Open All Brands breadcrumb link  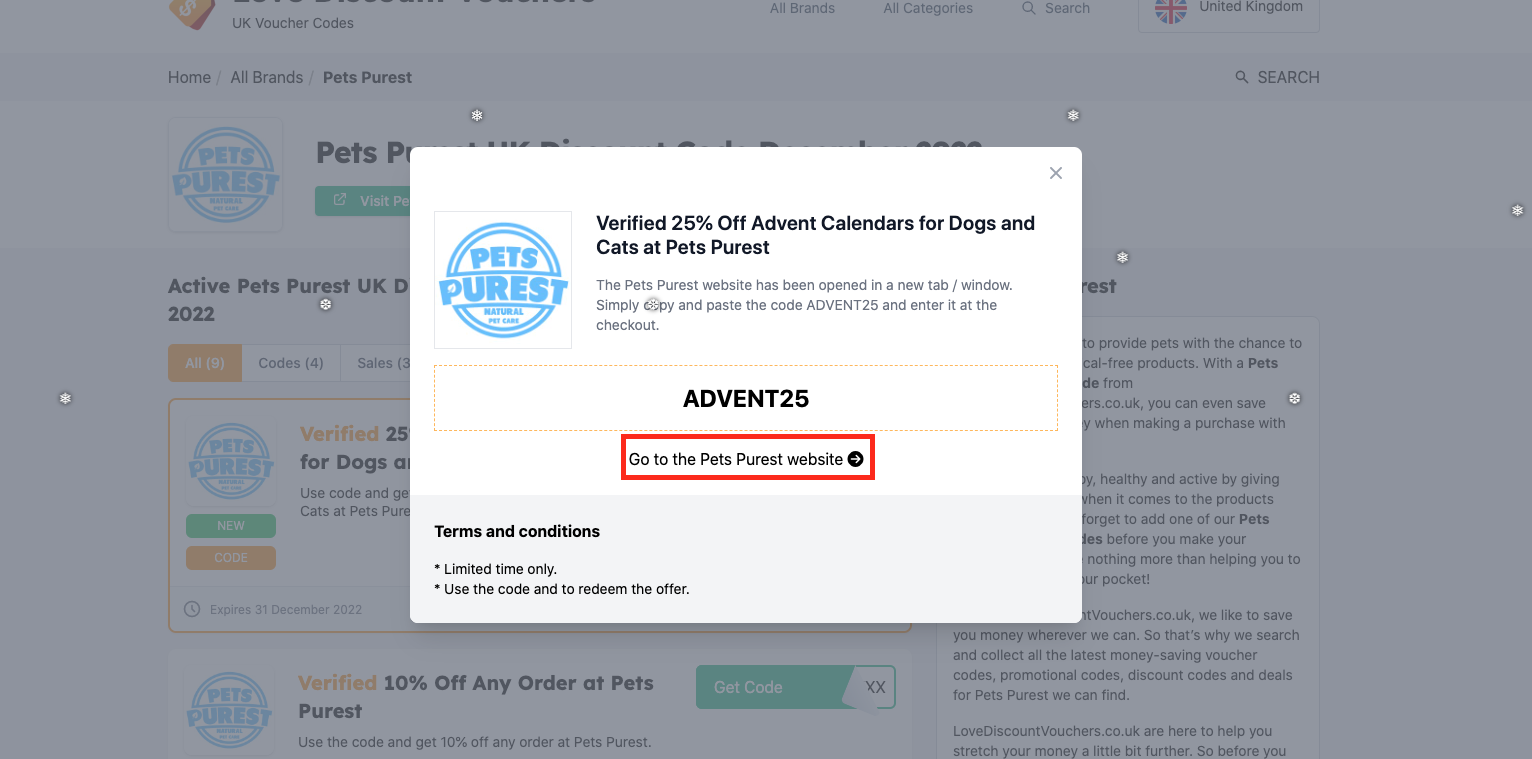(x=266, y=77)
